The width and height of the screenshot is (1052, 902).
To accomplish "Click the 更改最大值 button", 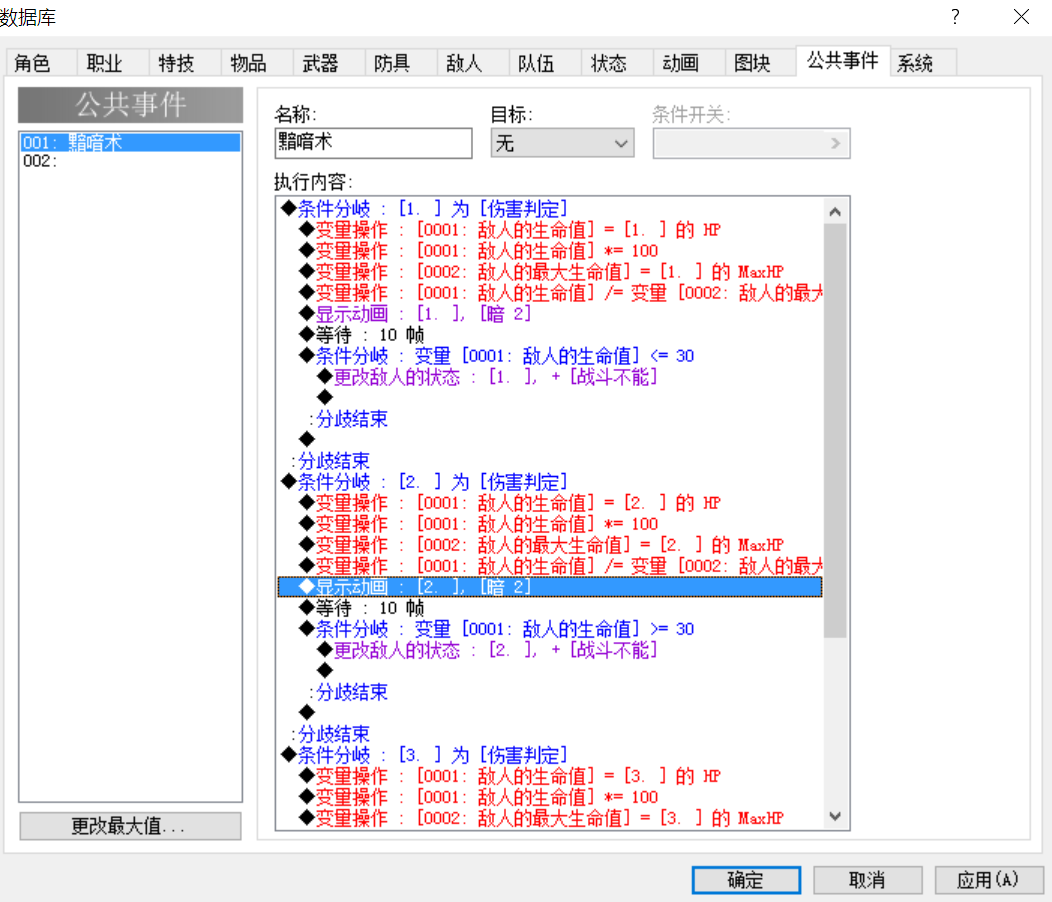I will (x=130, y=826).
